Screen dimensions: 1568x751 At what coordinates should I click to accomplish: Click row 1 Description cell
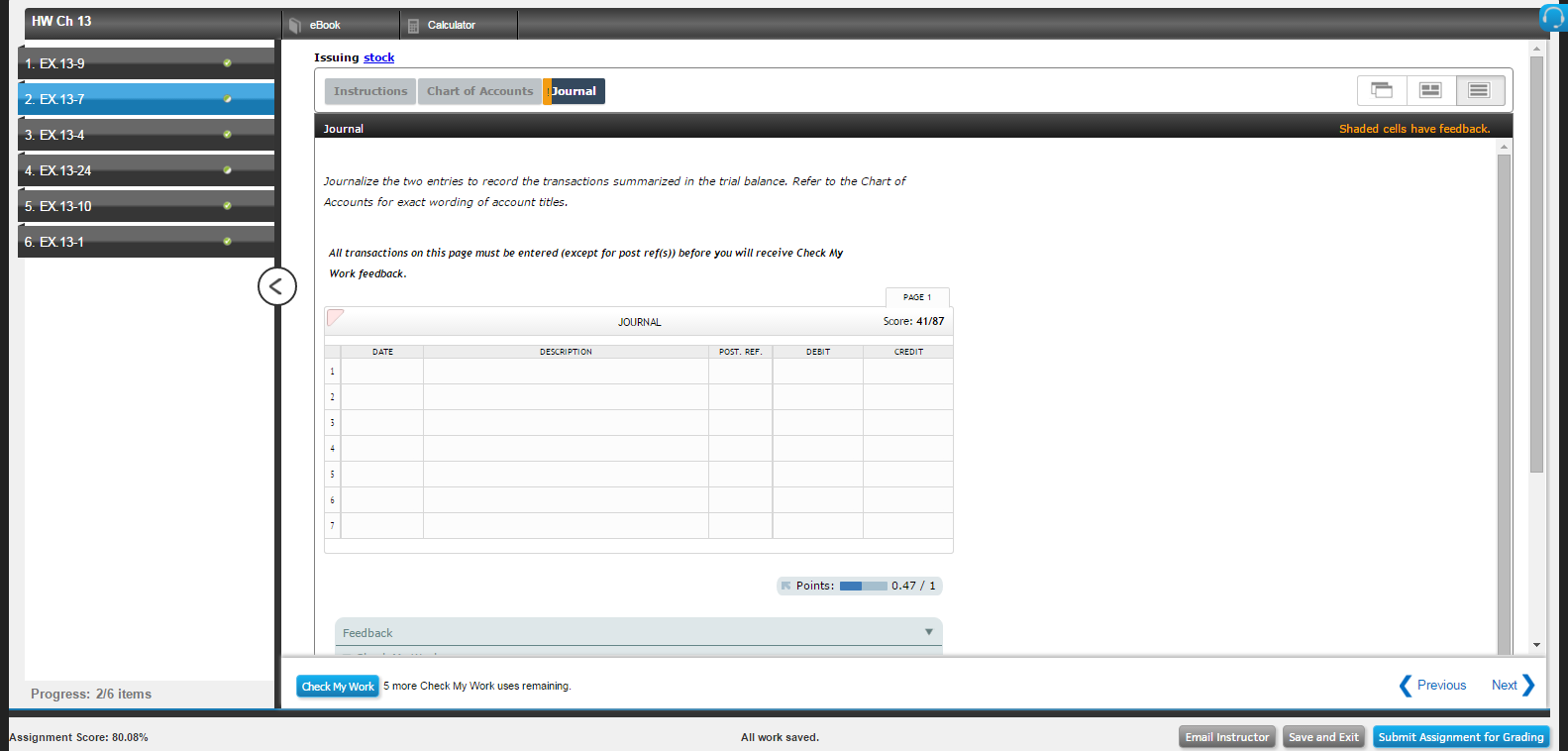tap(566, 372)
